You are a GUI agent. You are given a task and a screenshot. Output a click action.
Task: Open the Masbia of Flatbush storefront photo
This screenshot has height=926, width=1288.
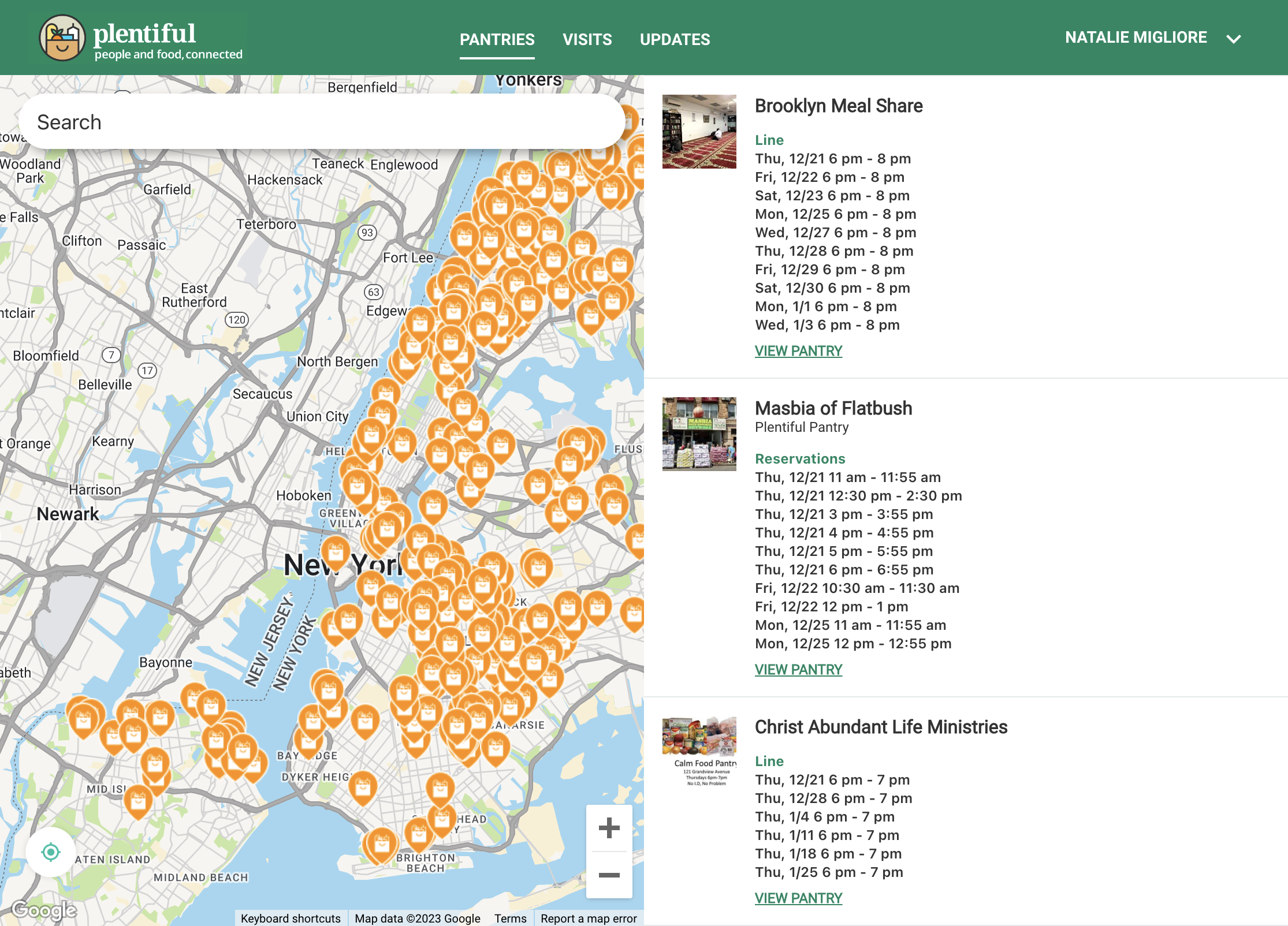[x=699, y=434]
